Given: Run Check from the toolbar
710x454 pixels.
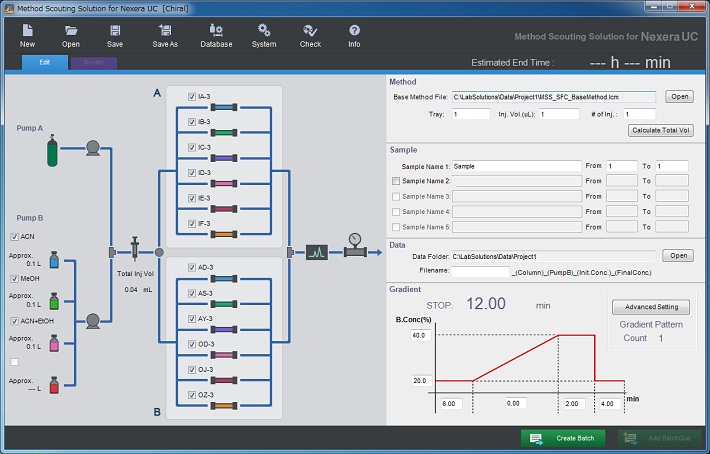Looking at the screenshot, I should coord(310,31).
